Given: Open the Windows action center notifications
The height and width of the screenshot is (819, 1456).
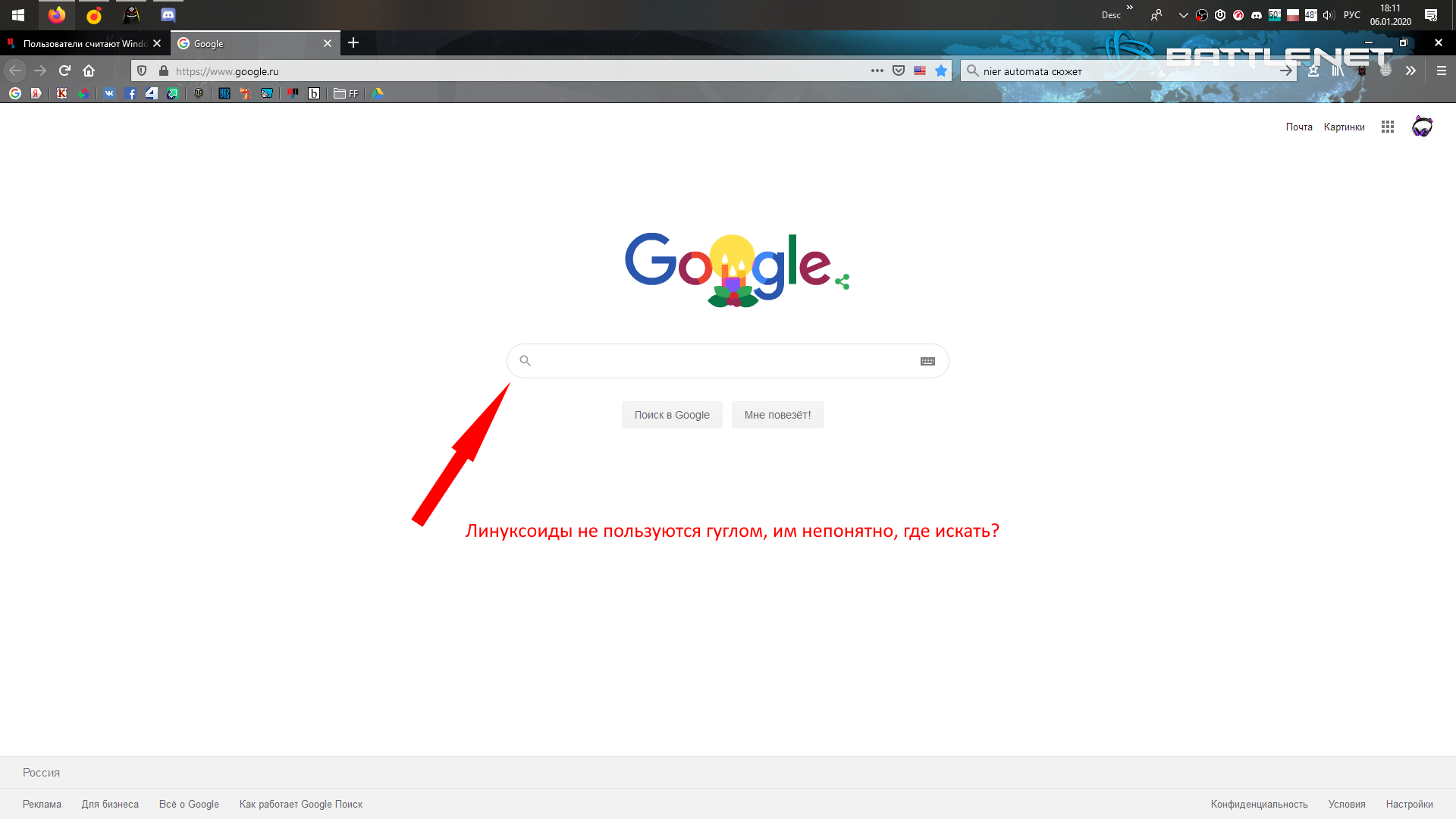Looking at the screenshot, I should tap(1431, 15).
